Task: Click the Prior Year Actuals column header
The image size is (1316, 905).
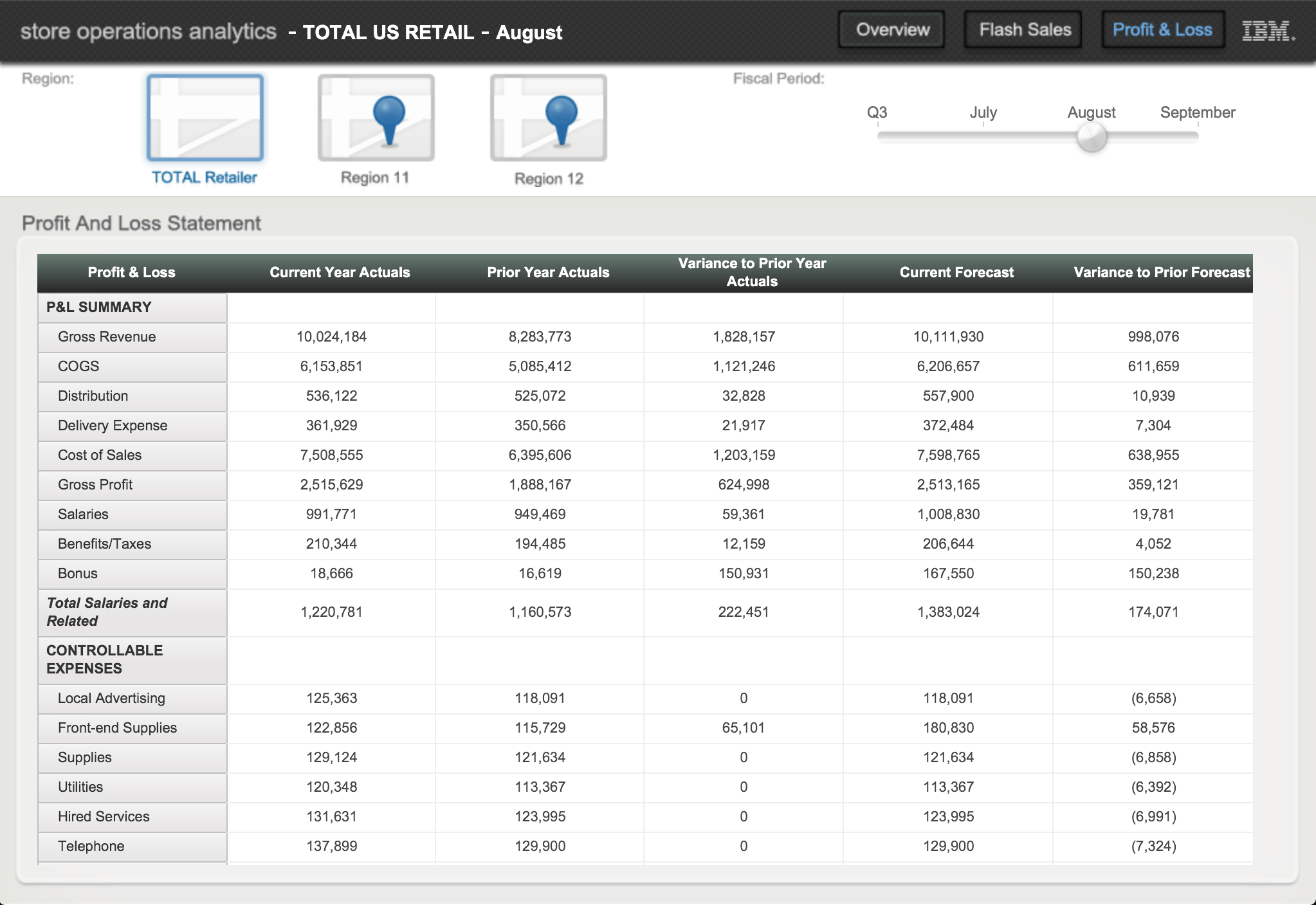Action: click(x=548, y=273)
